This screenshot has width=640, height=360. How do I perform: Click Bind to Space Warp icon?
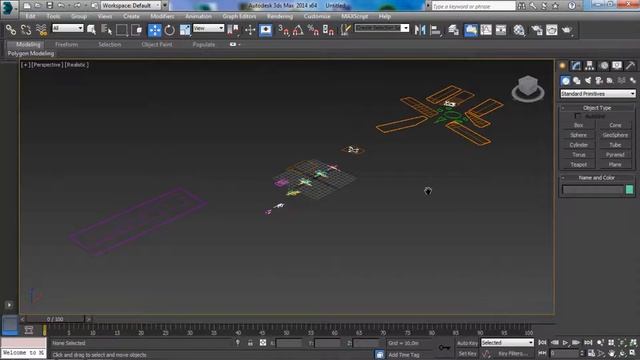(x=41, y=30)
